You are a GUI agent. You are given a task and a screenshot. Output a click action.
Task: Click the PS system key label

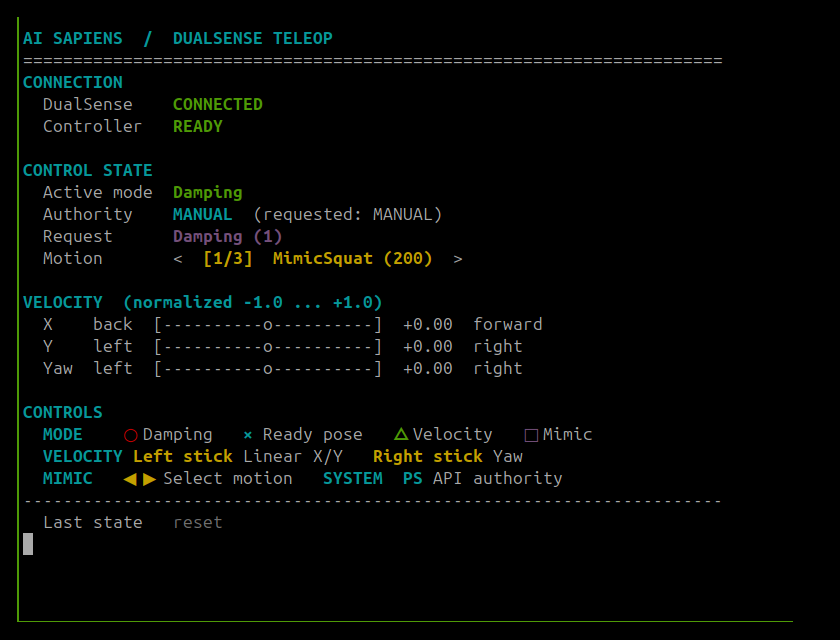(x=412, y=478)
